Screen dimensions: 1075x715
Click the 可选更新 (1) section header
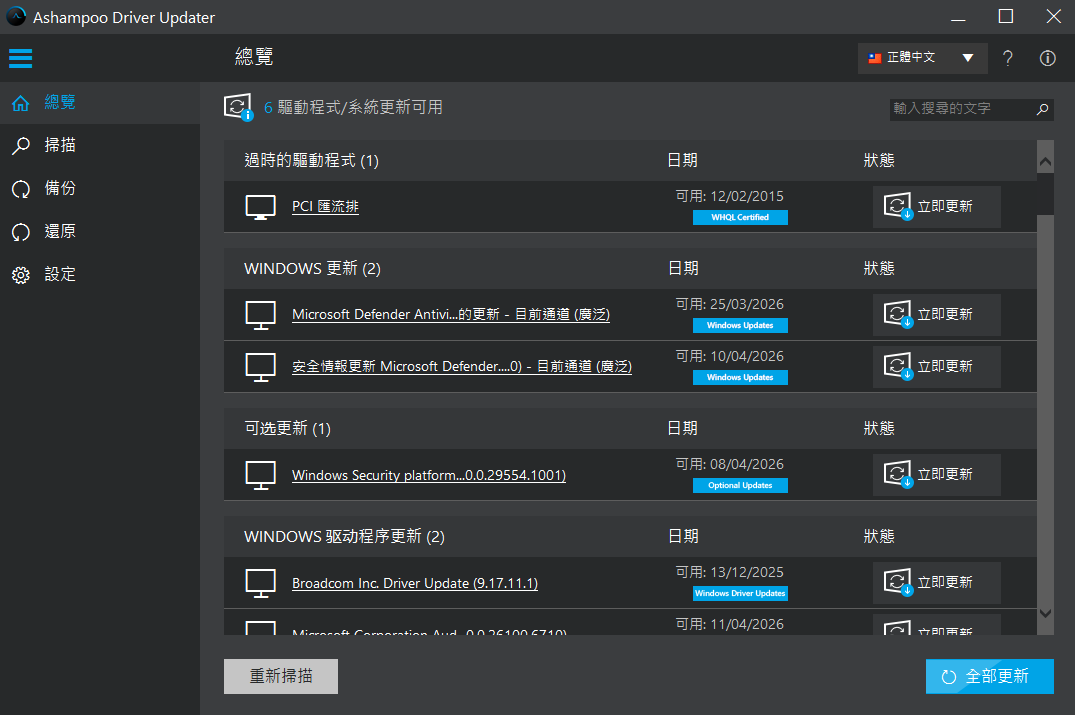click(x=287, y=429)
